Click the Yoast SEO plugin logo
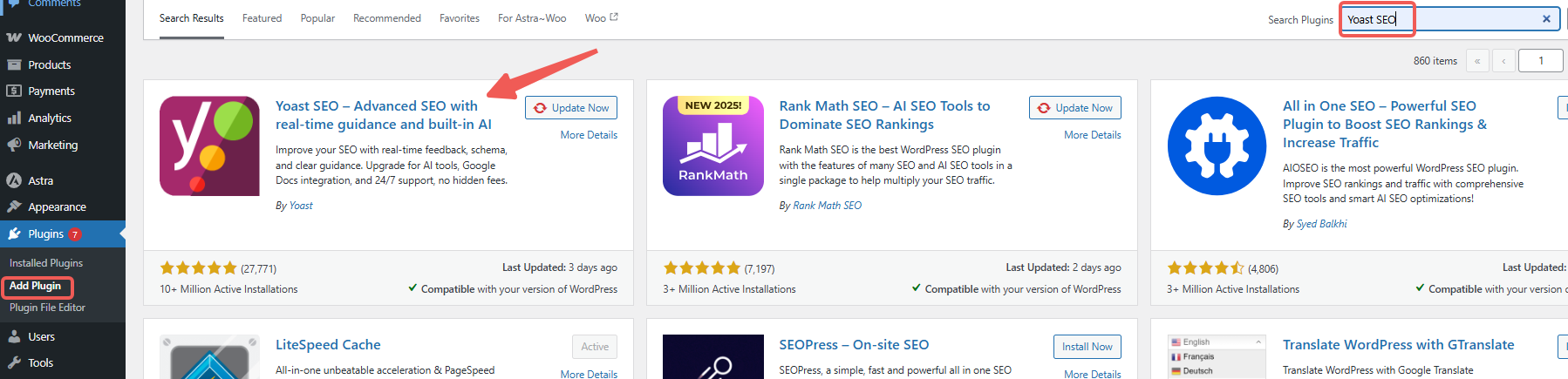This screenshot has width=1568, height=379. [209, 146]
